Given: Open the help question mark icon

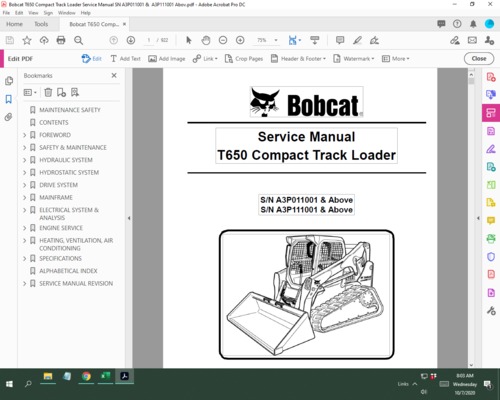Looking at the screenshot, I should pos(457,24).
